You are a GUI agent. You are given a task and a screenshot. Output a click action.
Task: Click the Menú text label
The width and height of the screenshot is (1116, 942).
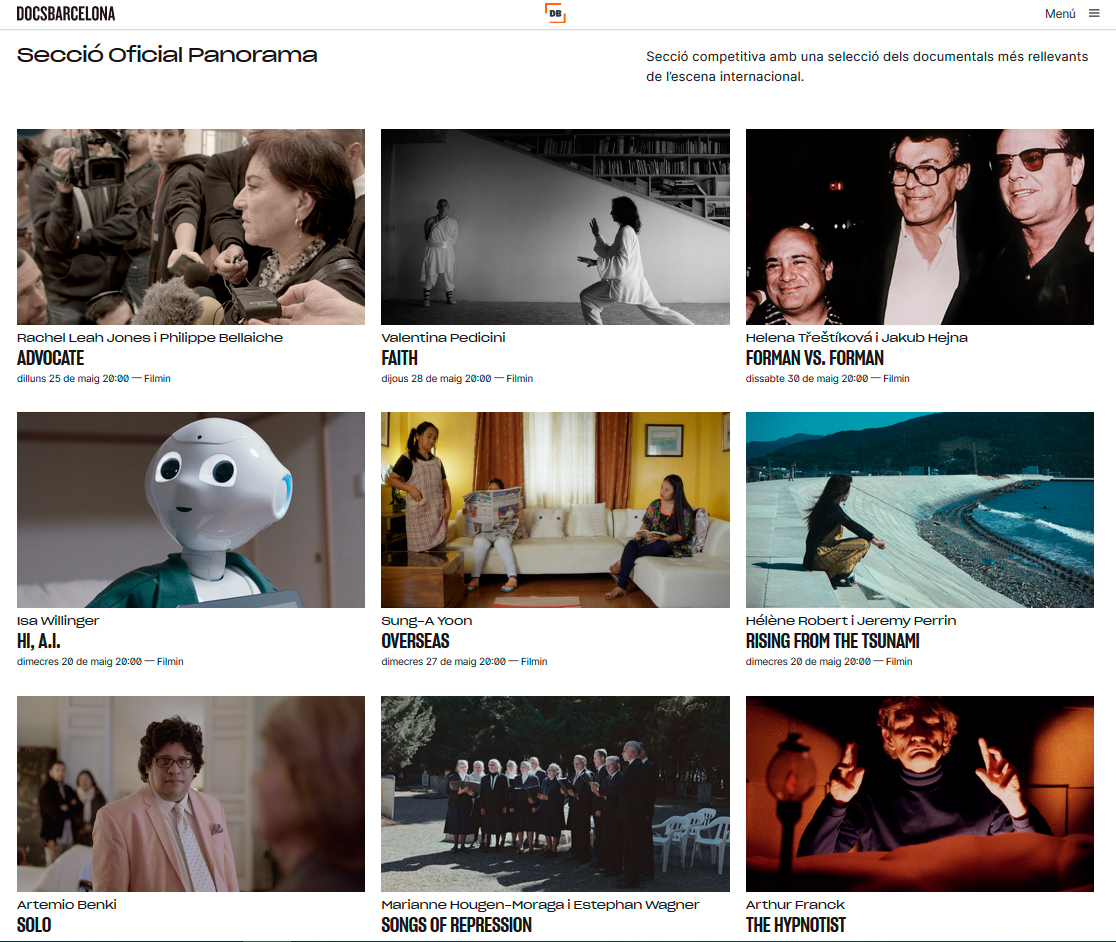[x=1059, y=14]
